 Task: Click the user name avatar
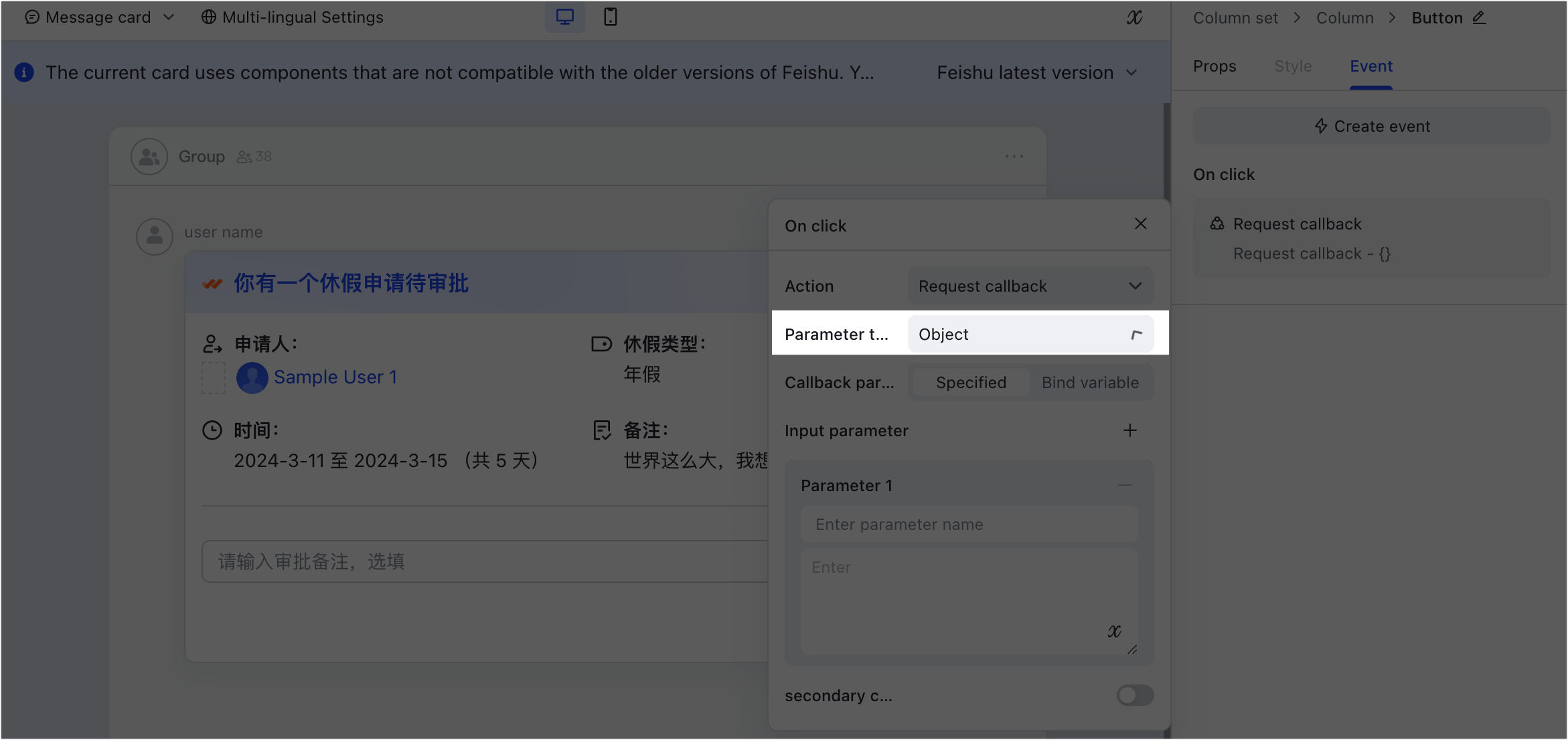click(x=155, y=236)
